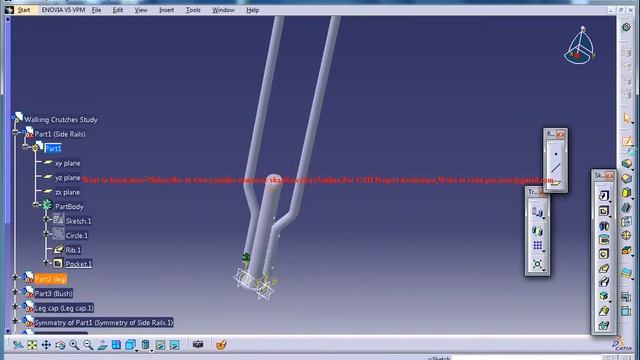Click the Shading render style cylinder icon
Screen dimensions: 640x360
click(x=145, y=345)
